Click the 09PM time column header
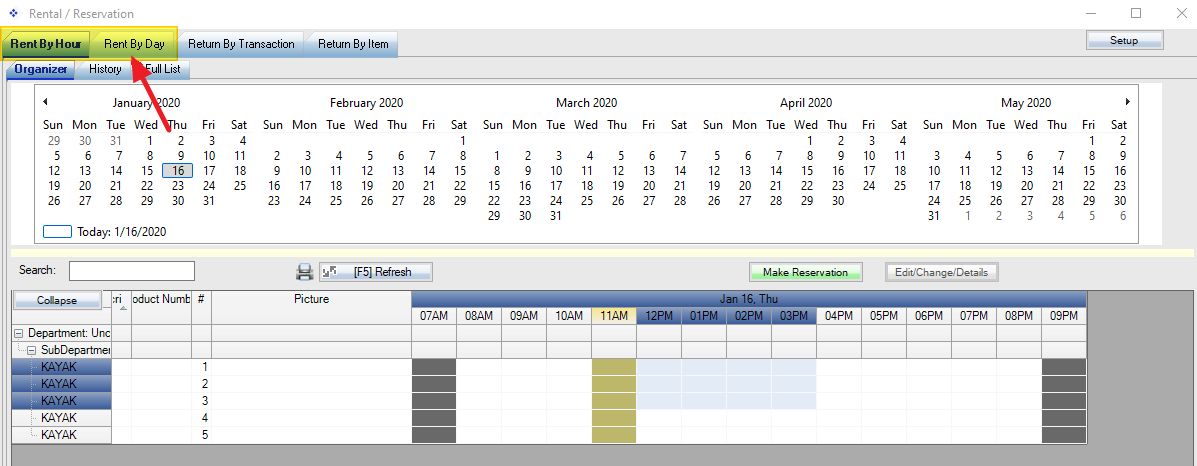 pyautogui.click(x=1063, y=316)
